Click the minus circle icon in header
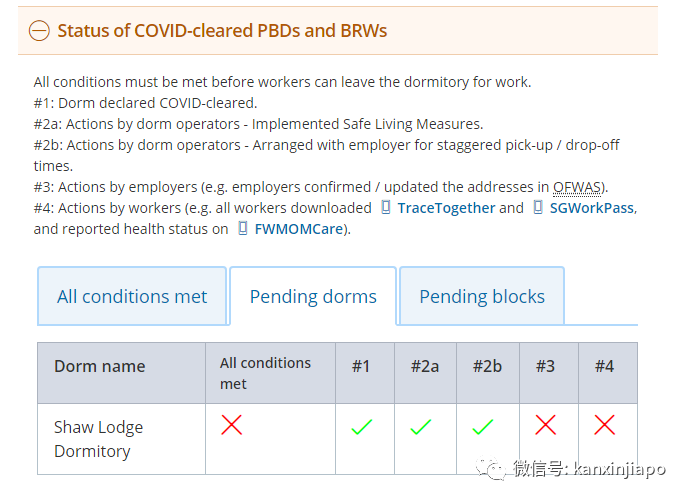This screenshot has height=500, width=687. [x=39, y=31]
